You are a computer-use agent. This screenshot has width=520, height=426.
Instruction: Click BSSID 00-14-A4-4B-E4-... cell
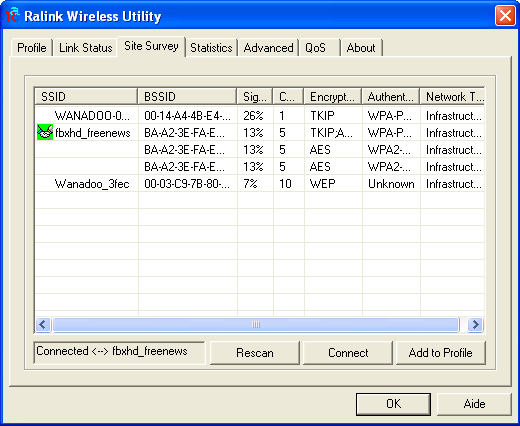coord(187,116)
